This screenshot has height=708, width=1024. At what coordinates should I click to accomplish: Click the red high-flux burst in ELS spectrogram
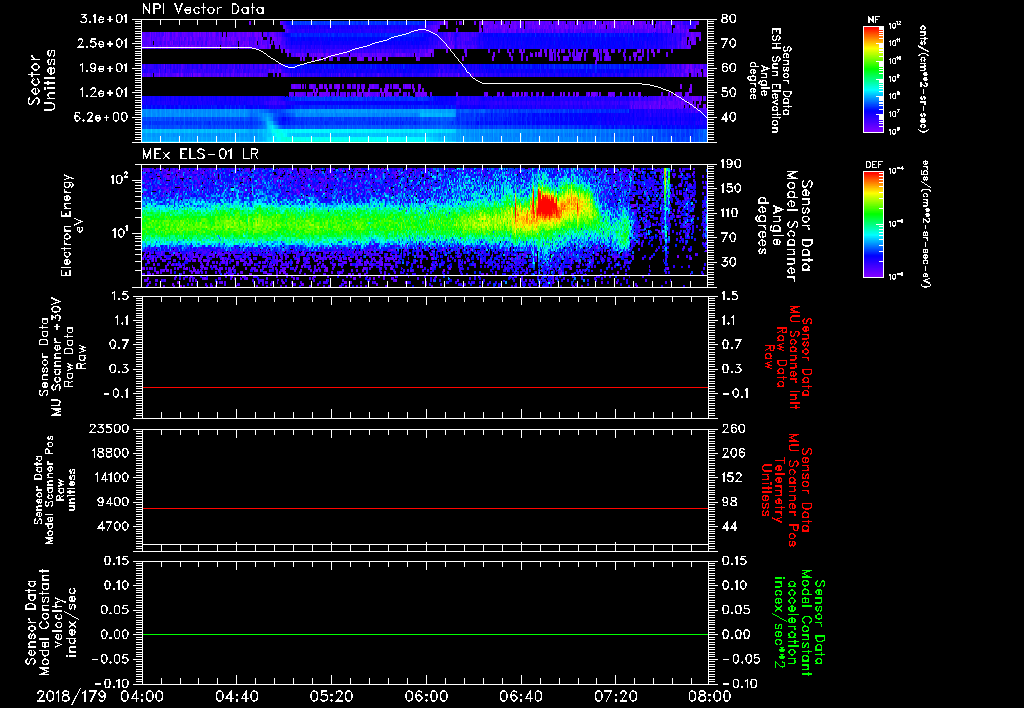coord(546,204)
